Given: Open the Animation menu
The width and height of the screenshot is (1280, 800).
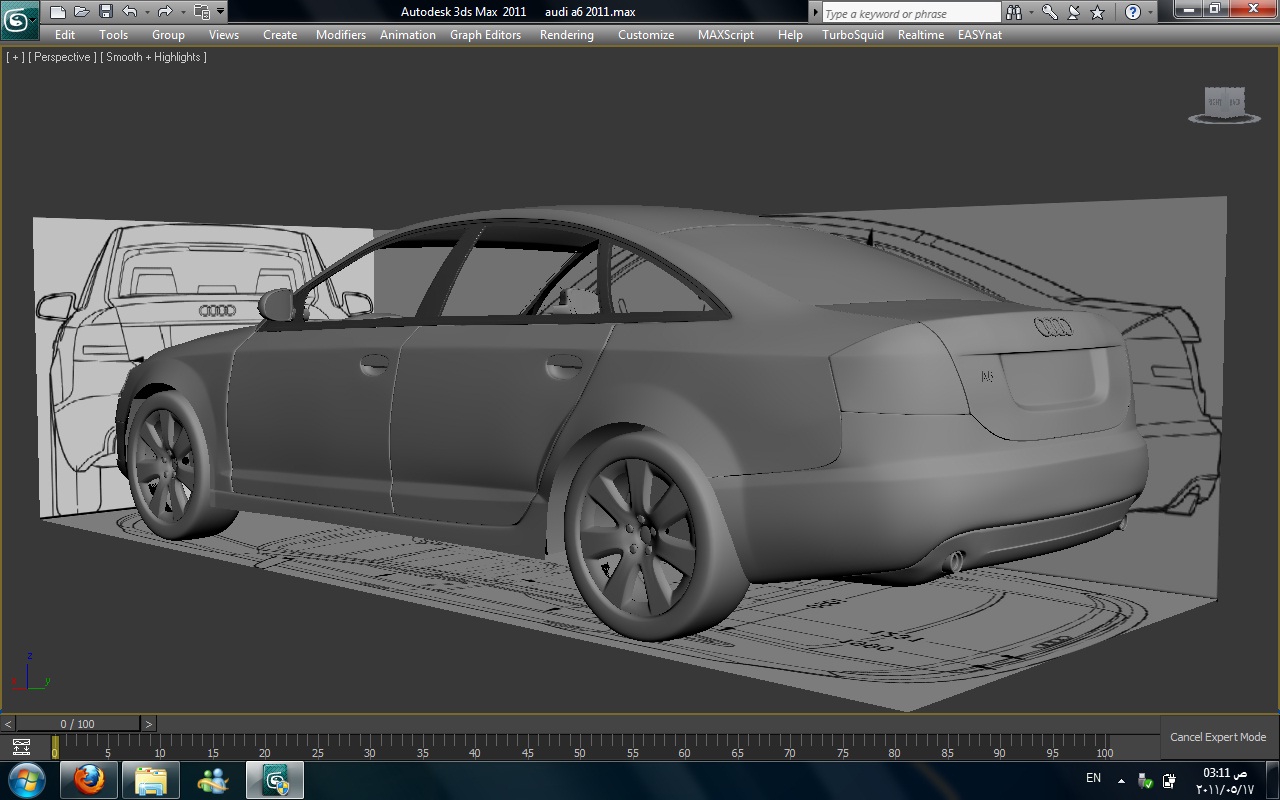Looking at the screenshot, I should (x=408, y=34).
